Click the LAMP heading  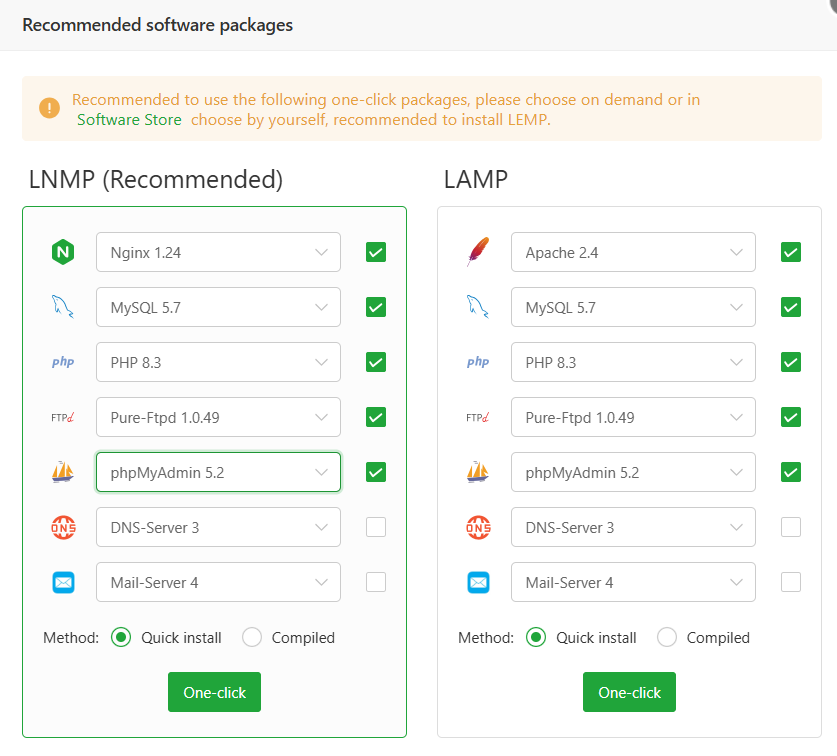click(x=476, y=179)
